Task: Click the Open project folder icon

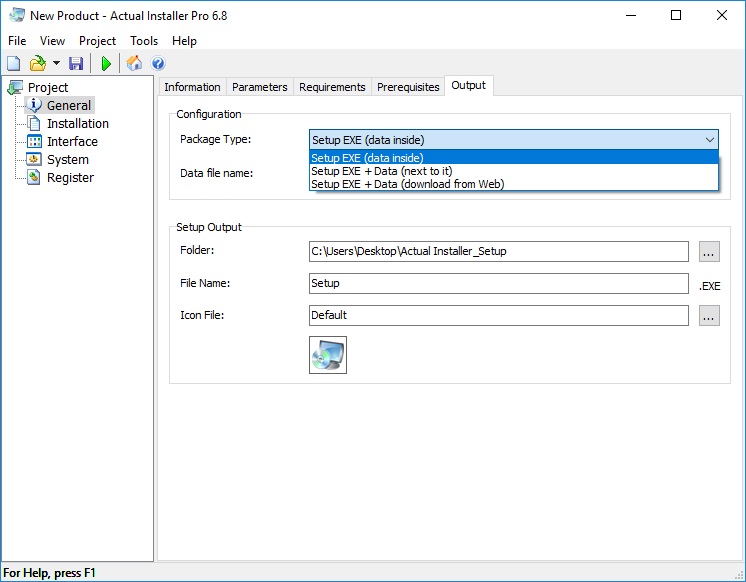Action: tap(38, 63)
